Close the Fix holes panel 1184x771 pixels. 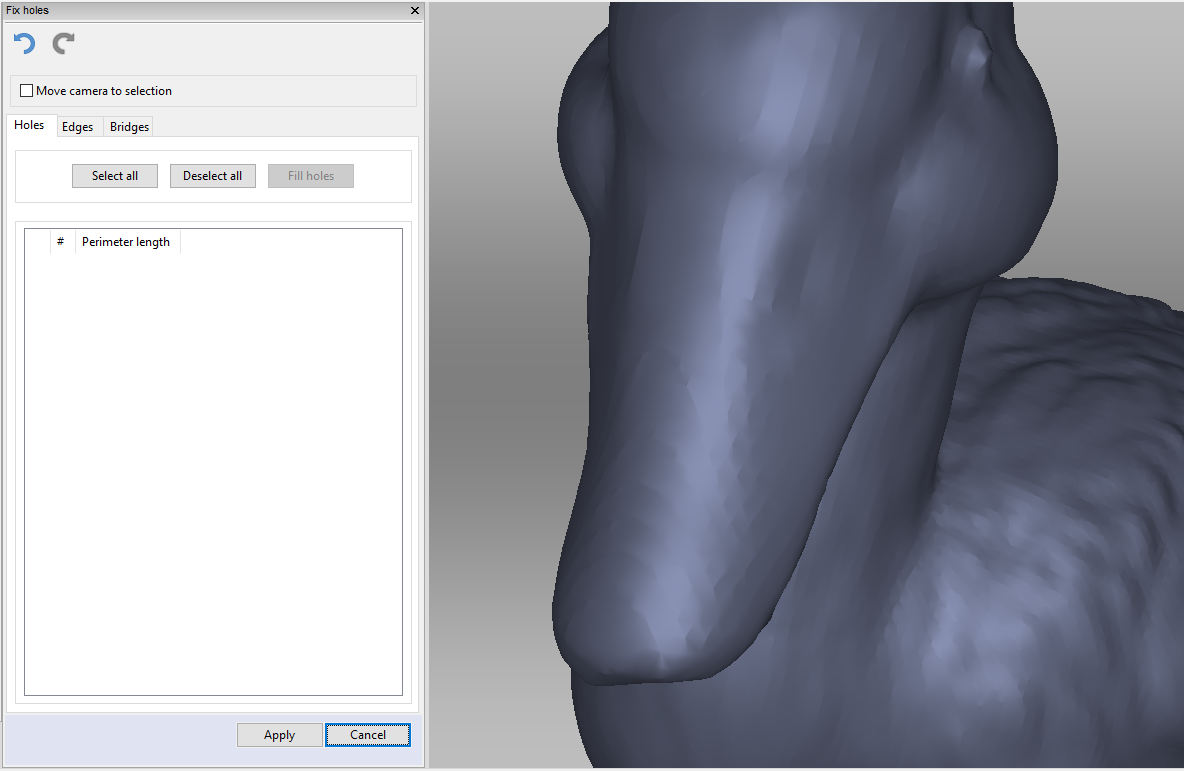(415, 10)
